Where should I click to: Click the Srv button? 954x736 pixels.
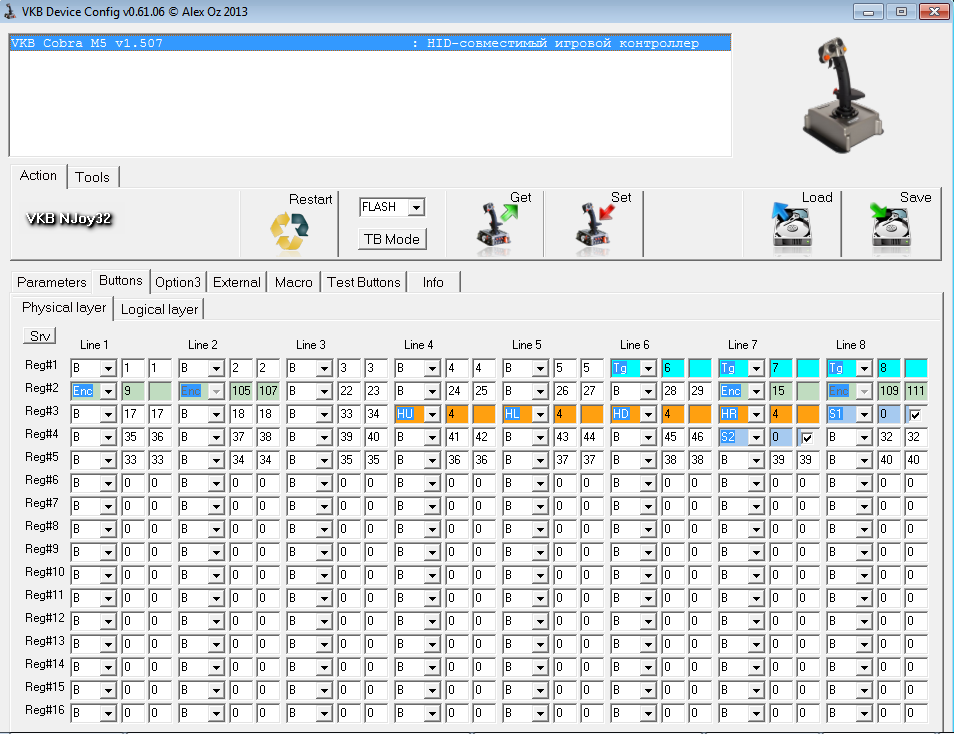40,336
